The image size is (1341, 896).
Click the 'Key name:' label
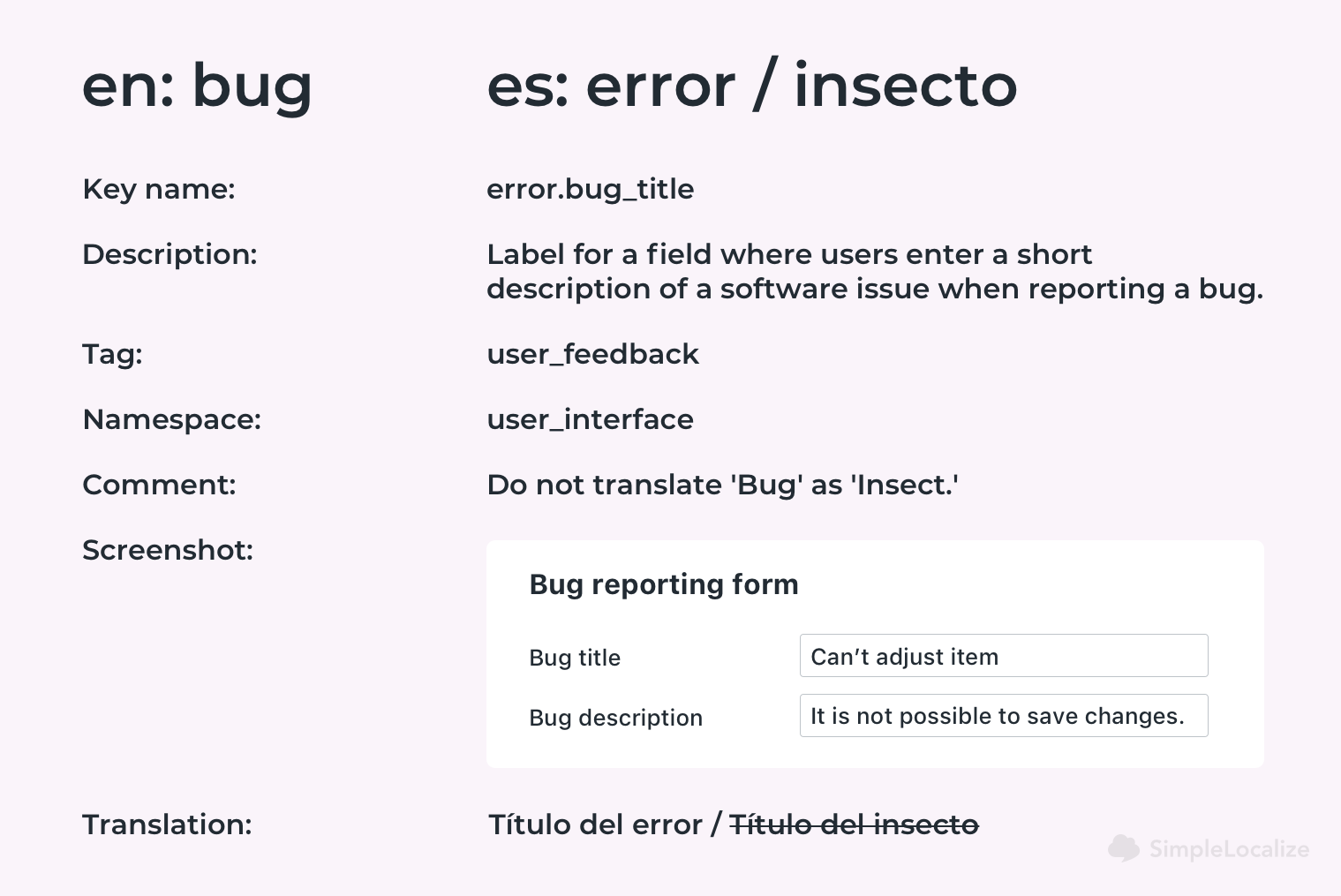click(159, 189)
